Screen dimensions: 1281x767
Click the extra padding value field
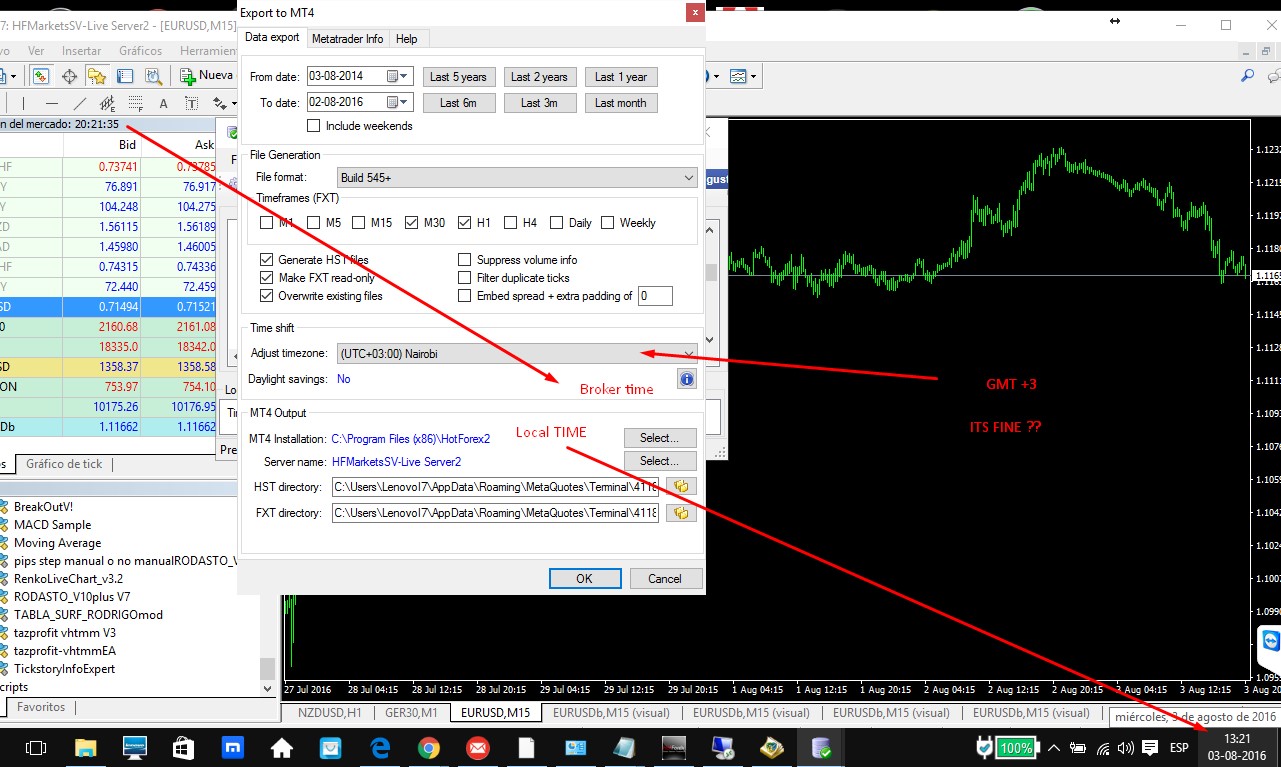pos(655,296)
